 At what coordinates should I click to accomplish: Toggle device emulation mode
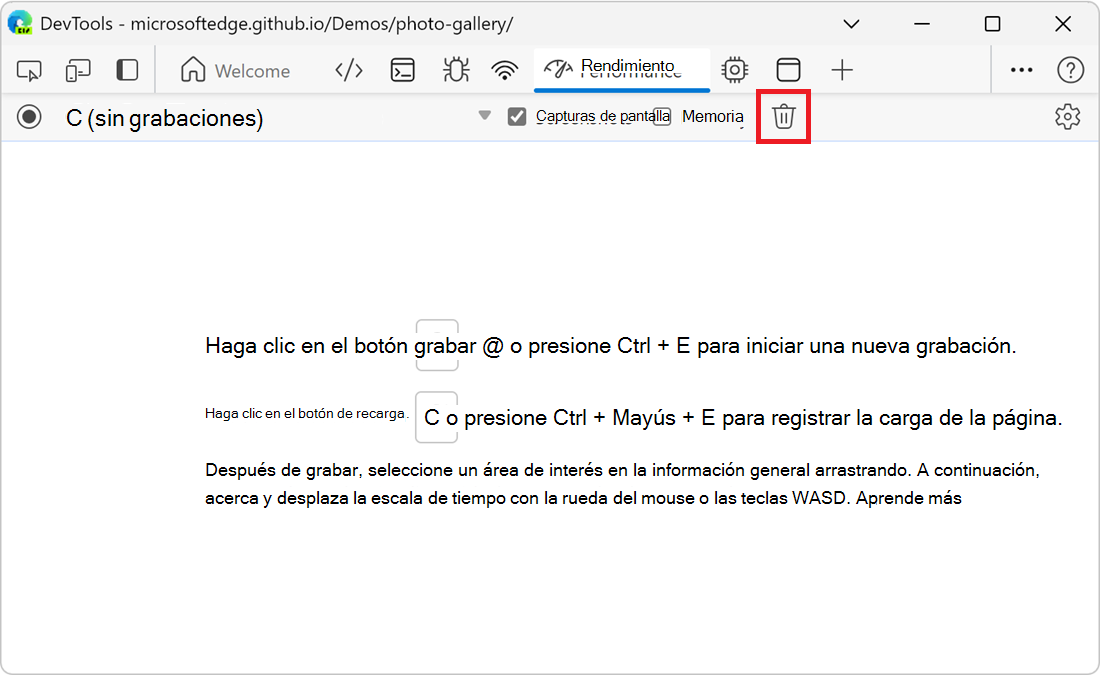78,70
